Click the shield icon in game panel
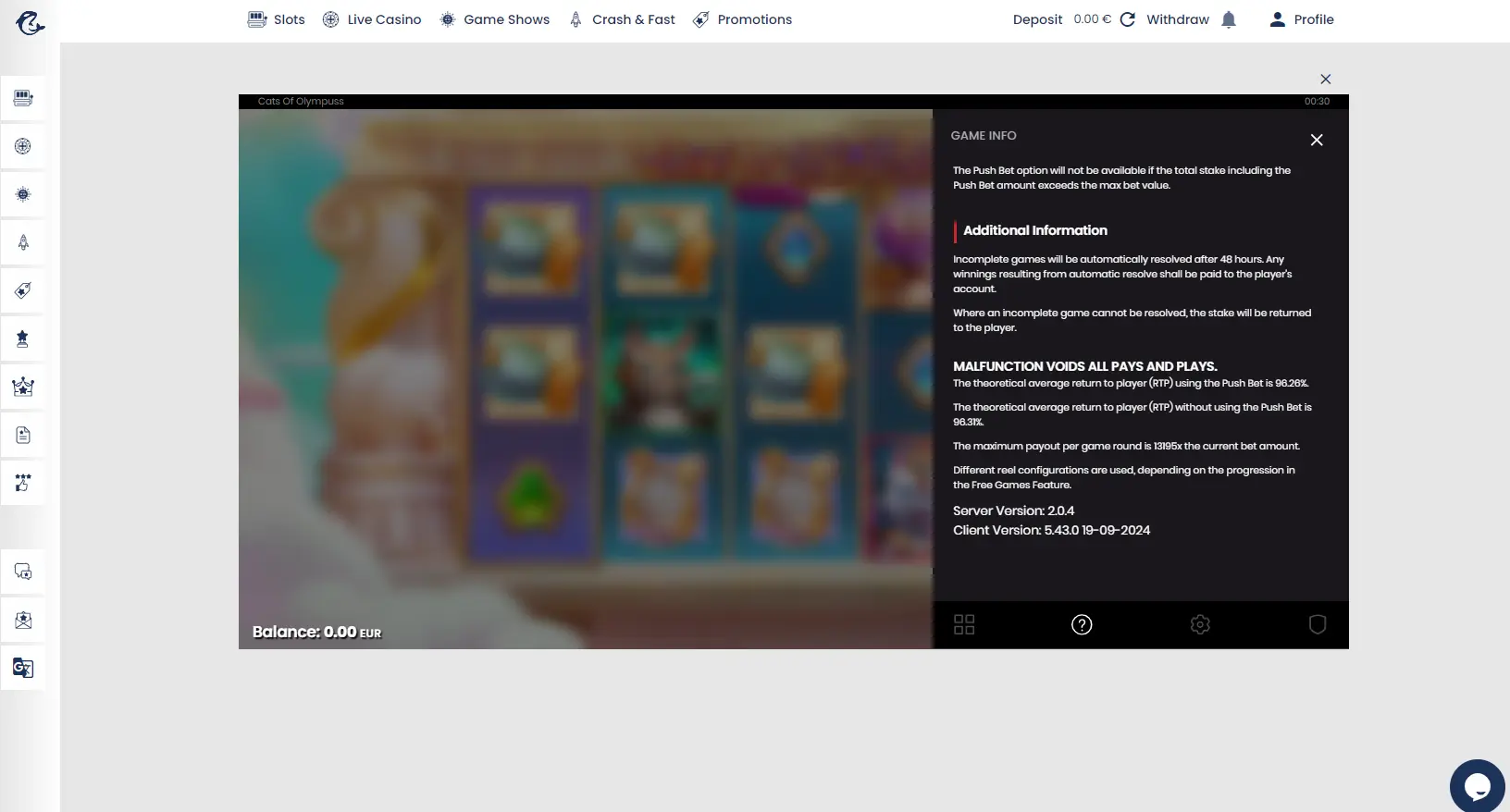The image size is (1510, 812). pos(1318,624)
